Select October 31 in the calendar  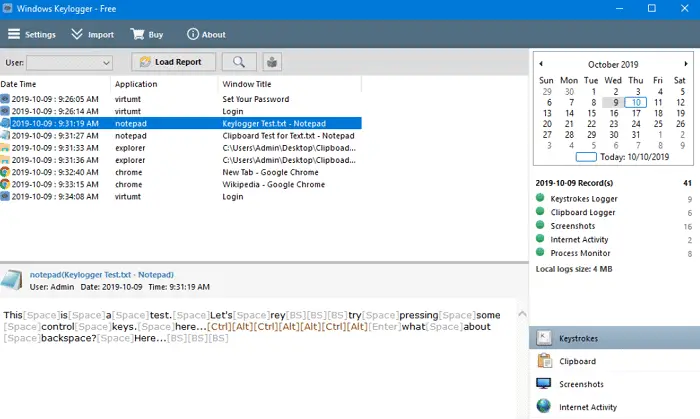636,135
